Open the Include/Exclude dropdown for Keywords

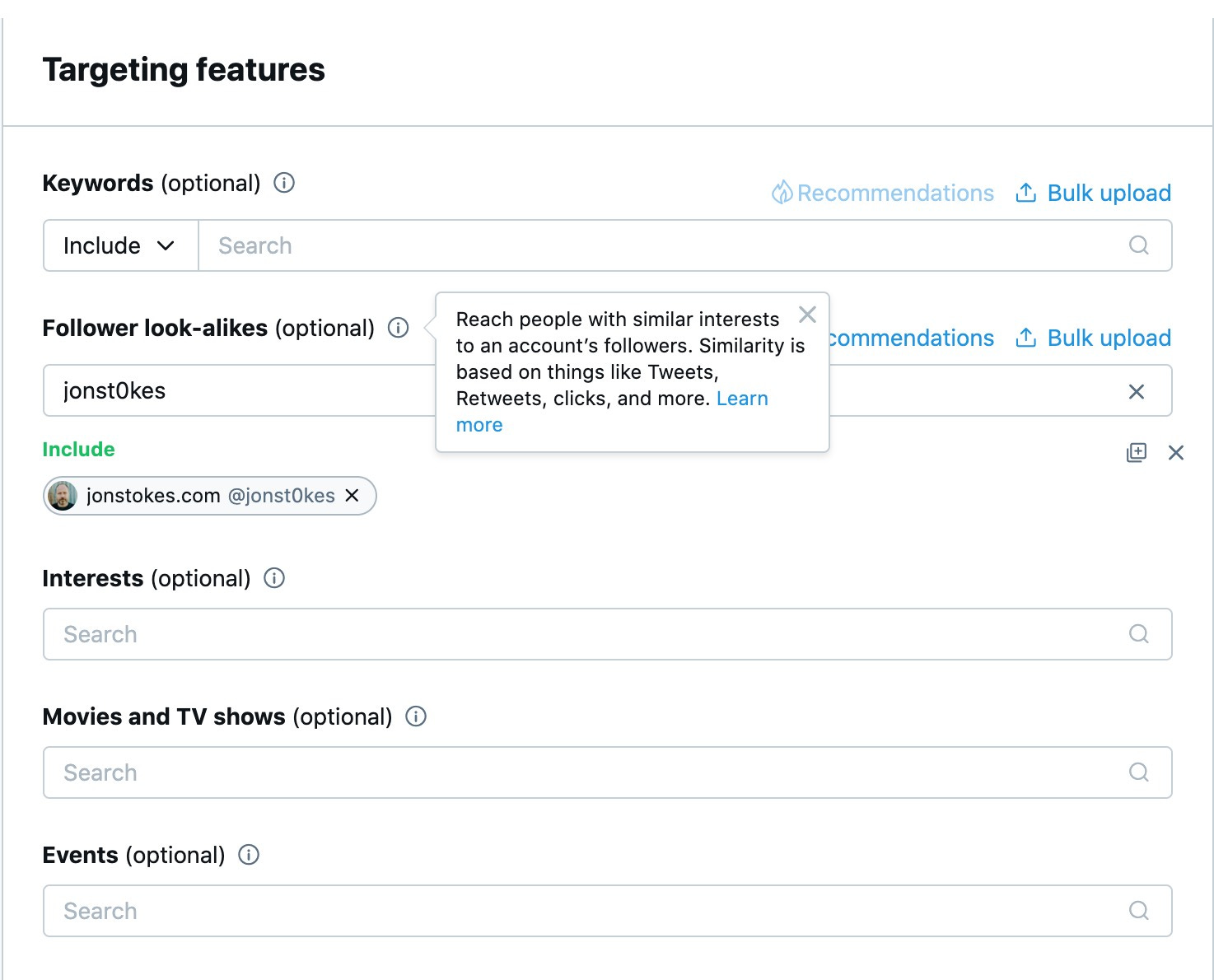click(119, 245)
